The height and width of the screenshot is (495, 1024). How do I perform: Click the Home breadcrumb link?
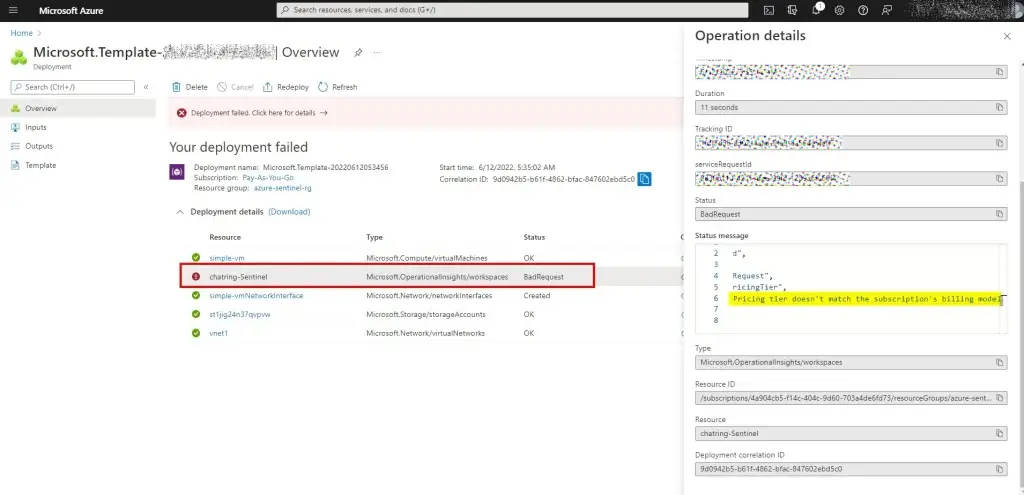[x=22, y=33]
